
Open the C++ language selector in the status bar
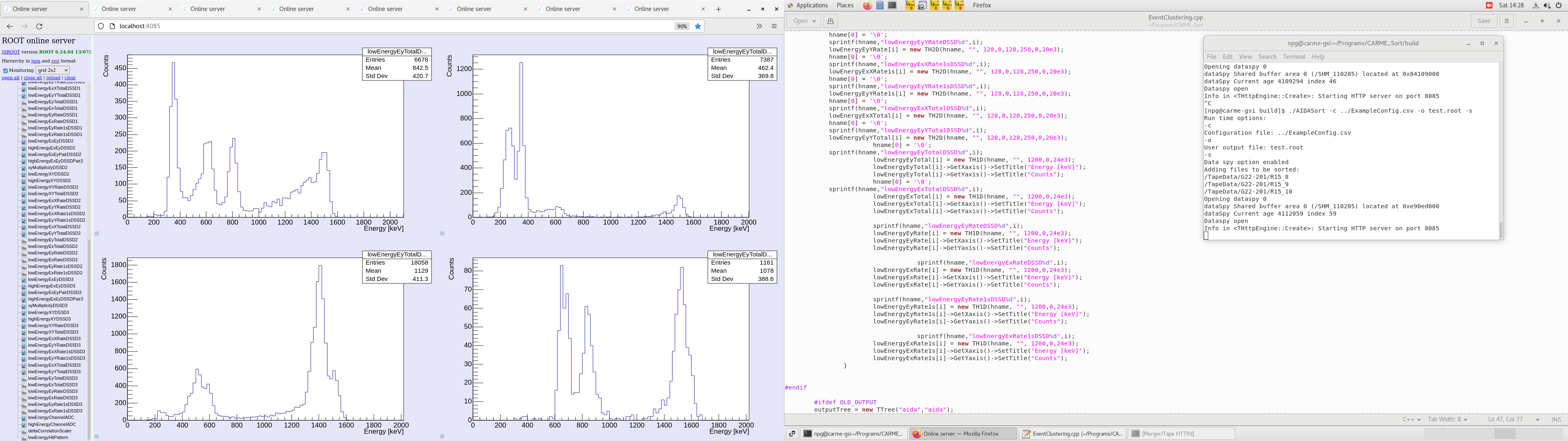[1411, 419]
